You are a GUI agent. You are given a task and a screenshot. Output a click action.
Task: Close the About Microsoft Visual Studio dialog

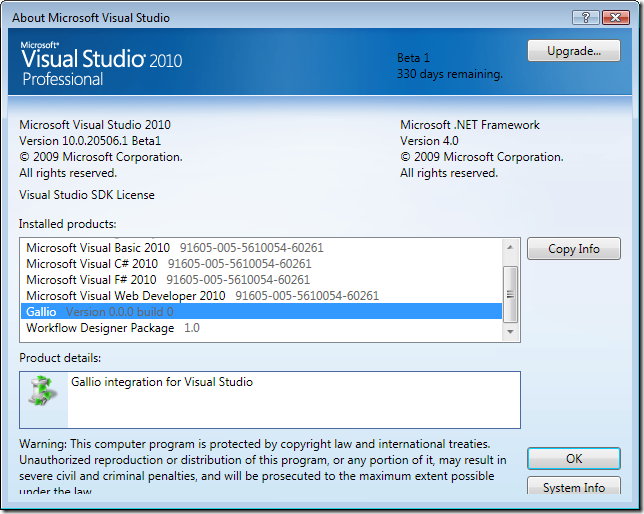pos(616,18)
